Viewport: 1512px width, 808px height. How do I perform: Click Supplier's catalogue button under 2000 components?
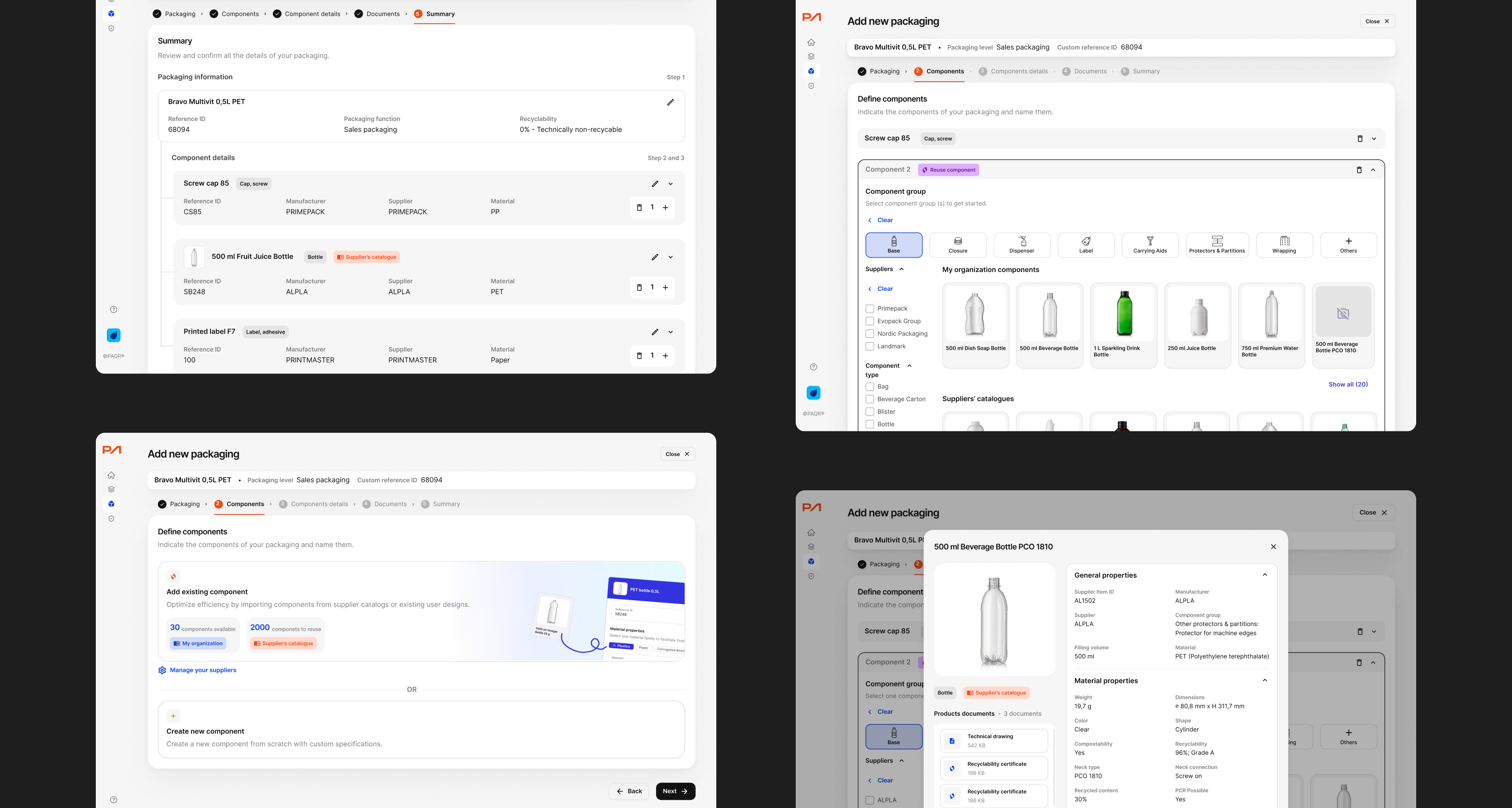(x=283, y=644)
